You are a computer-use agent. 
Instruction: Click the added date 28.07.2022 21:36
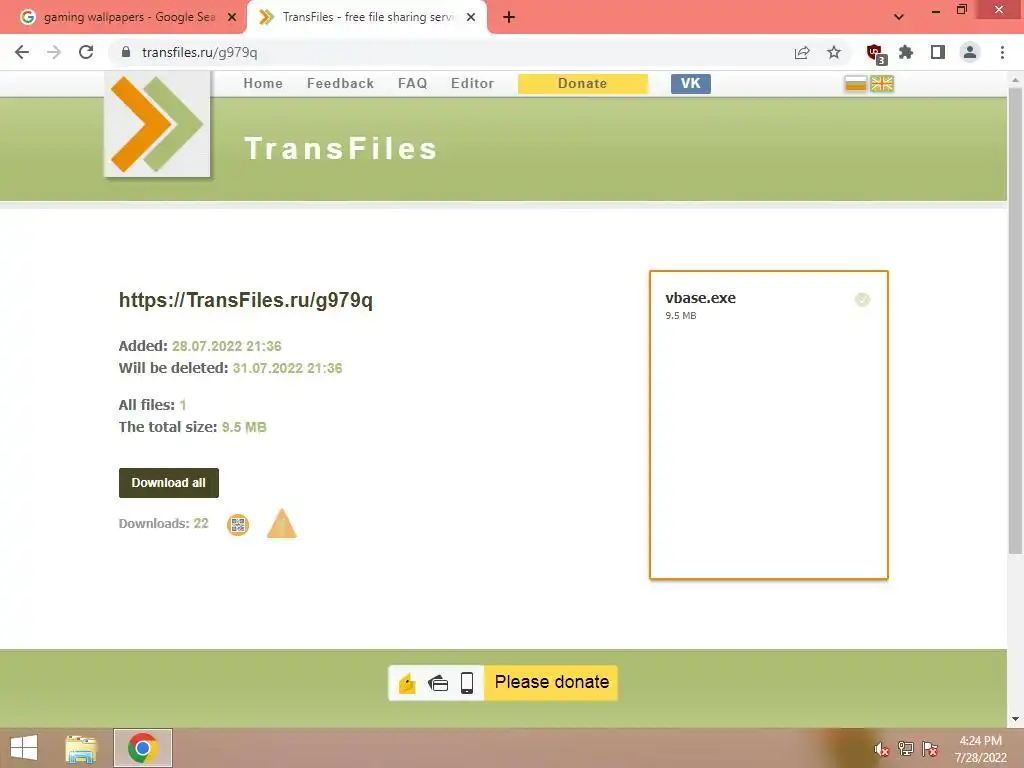pos(227,346)
